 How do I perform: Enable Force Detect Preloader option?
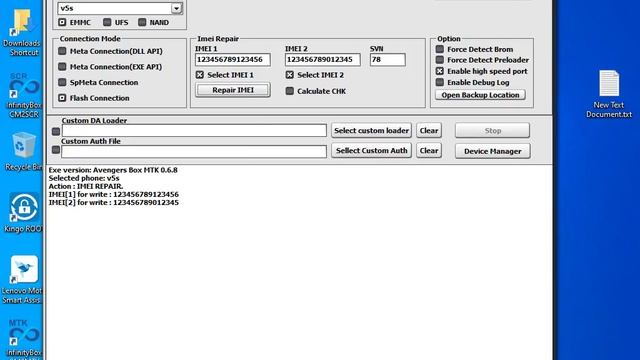click(440, 60)
